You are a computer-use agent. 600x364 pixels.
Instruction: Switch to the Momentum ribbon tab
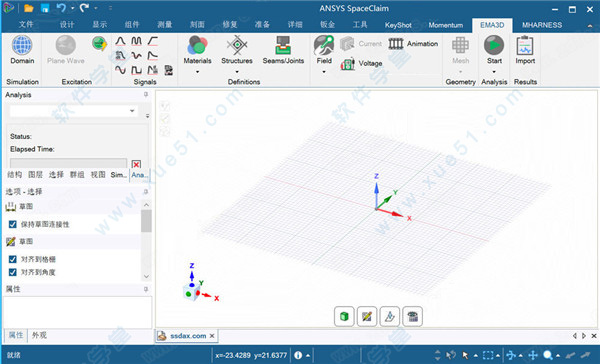coord(445,25)
